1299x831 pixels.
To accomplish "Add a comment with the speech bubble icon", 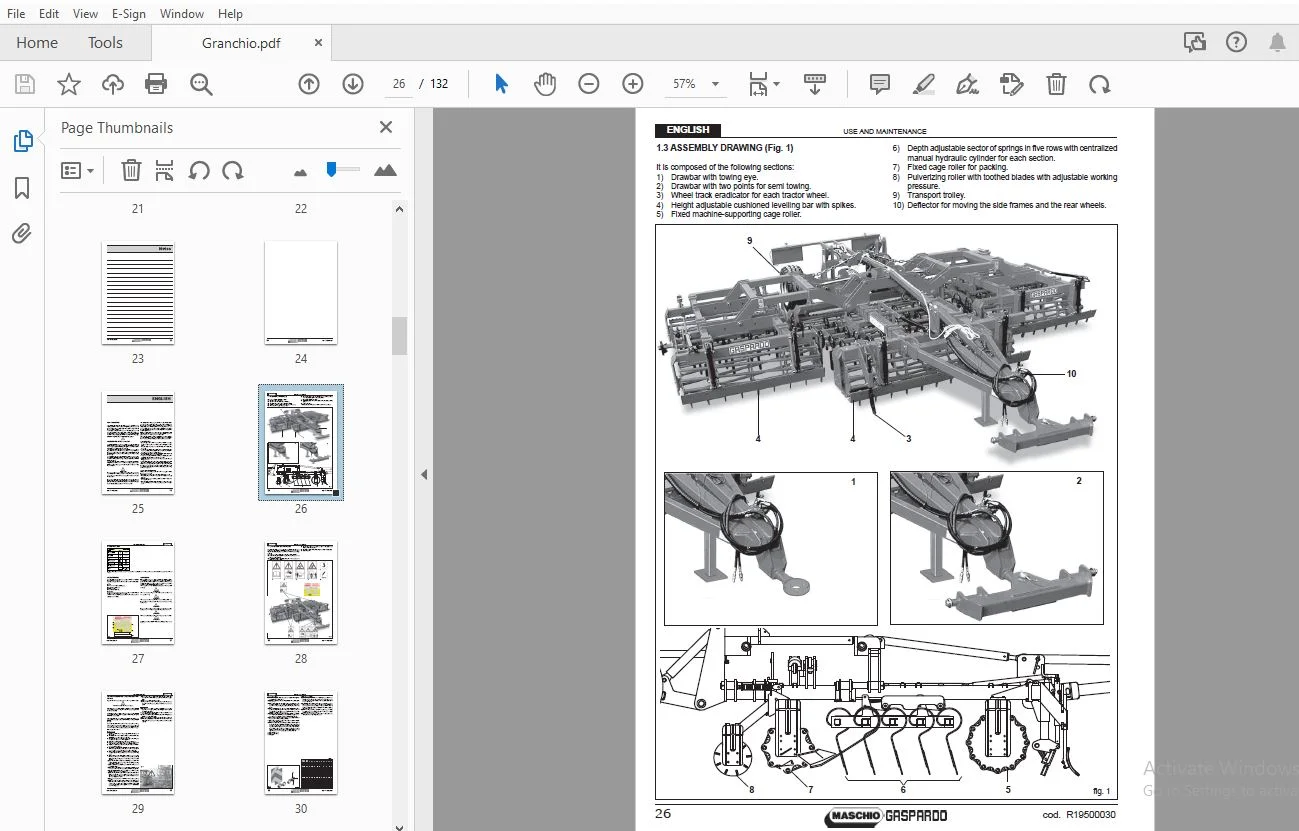I will point(880,84).
